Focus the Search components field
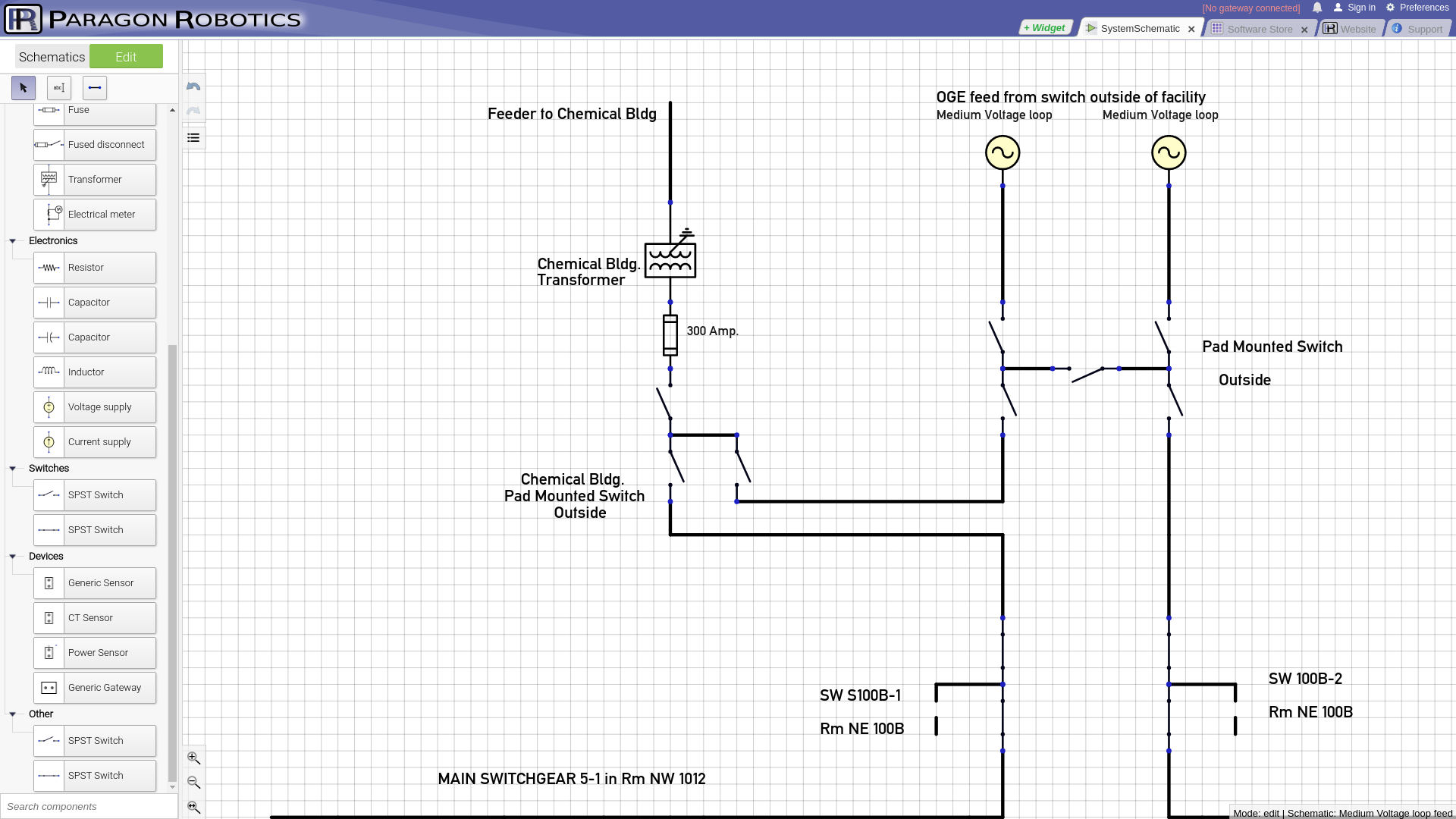1456x819 pixels. pos(89,806)
